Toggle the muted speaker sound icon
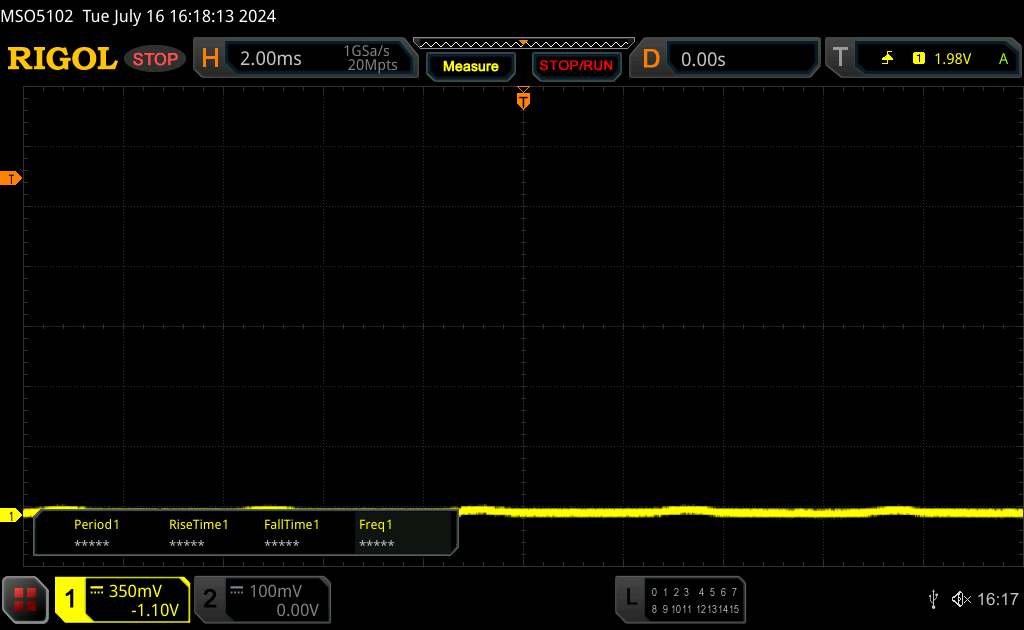The height and width of the screenshot is (630, 1024). click(961, 599)
